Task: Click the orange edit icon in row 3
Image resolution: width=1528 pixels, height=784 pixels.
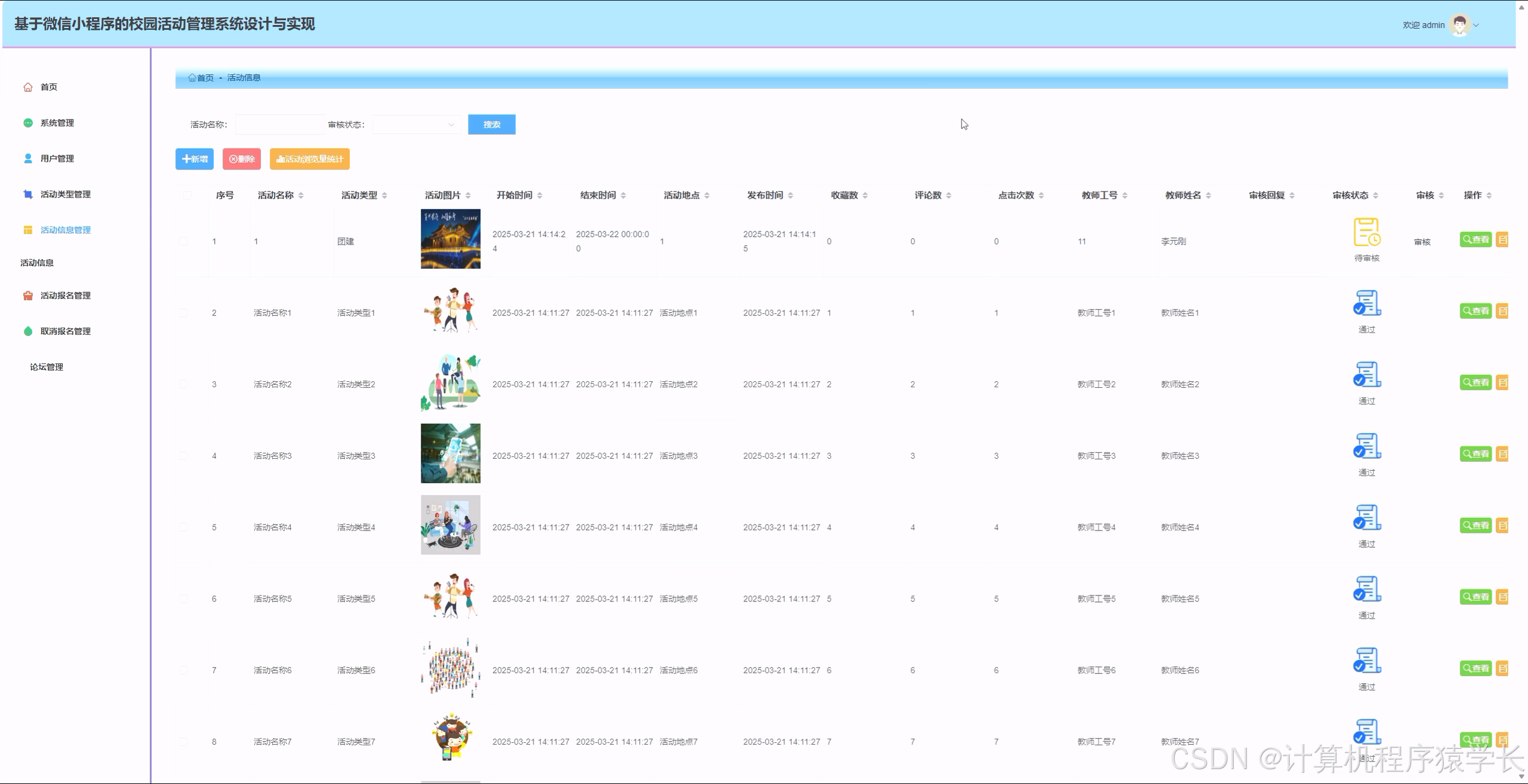Action: [x=1502, y=382]
